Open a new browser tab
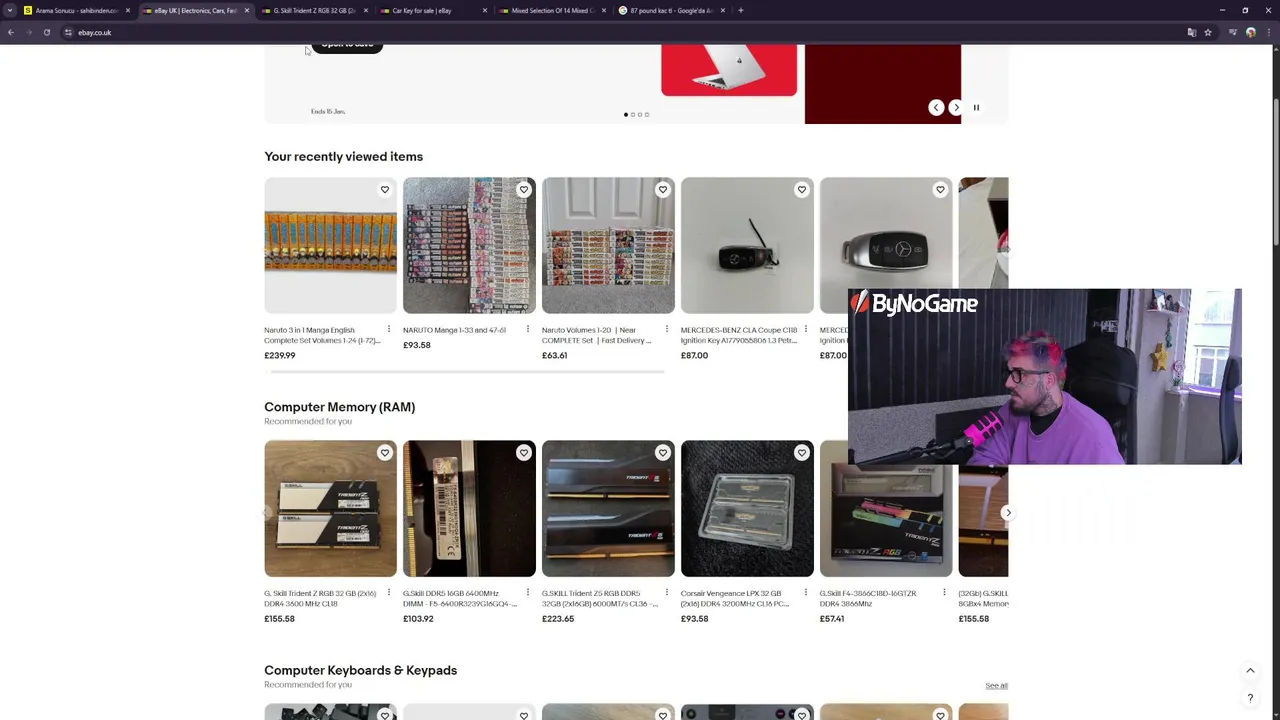Viewport: 1280px width, 720px height. [x=740, y=10]
